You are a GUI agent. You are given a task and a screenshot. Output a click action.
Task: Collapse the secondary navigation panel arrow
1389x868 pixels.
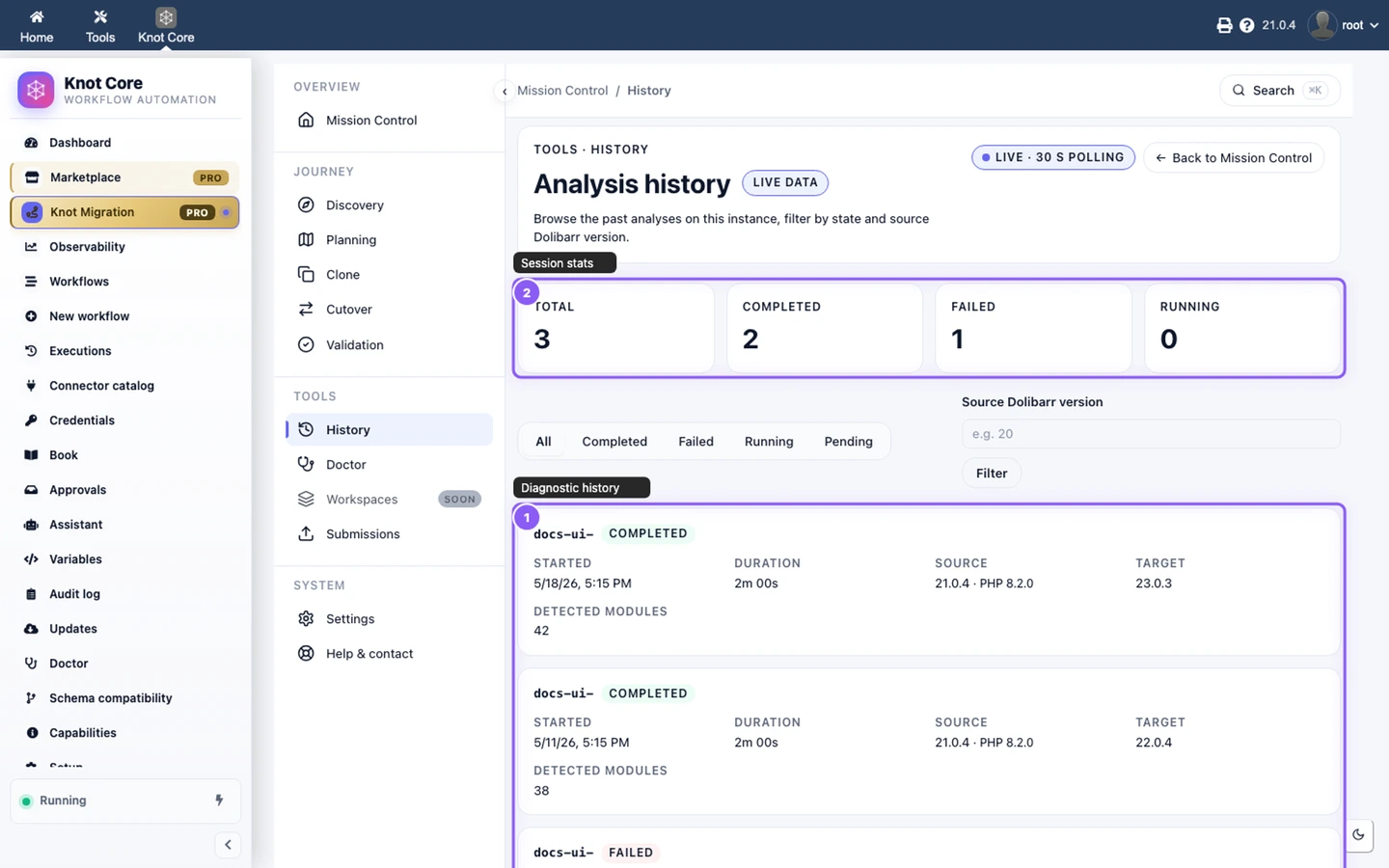point(504,92)
